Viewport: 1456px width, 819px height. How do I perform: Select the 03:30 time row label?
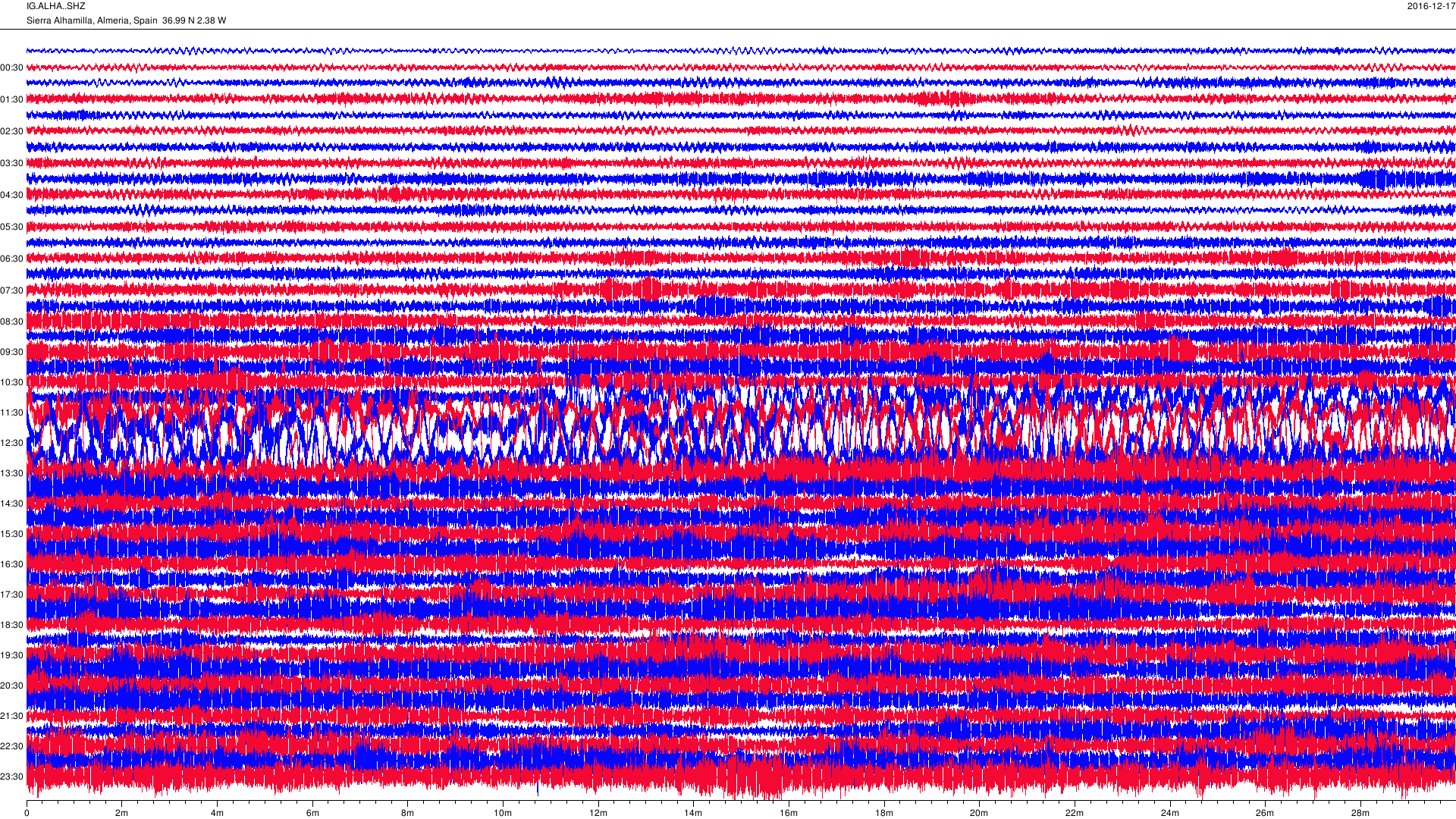point(12,163)
